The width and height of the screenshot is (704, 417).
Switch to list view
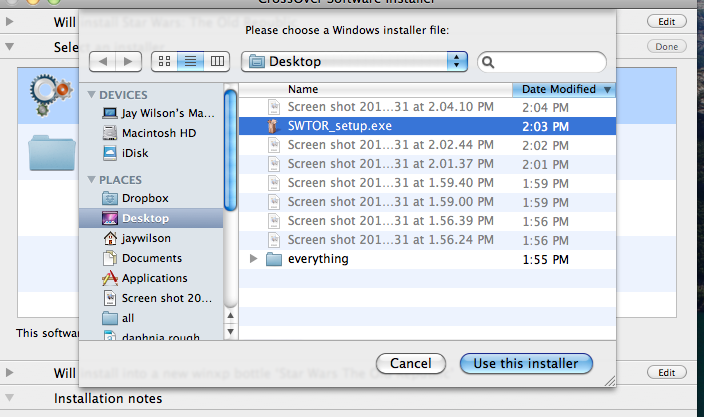point(190,61)
